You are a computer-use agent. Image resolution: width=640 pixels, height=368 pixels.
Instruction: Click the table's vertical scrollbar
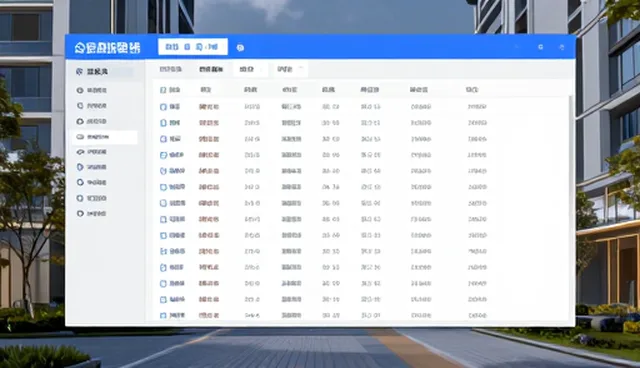point(571,208)
